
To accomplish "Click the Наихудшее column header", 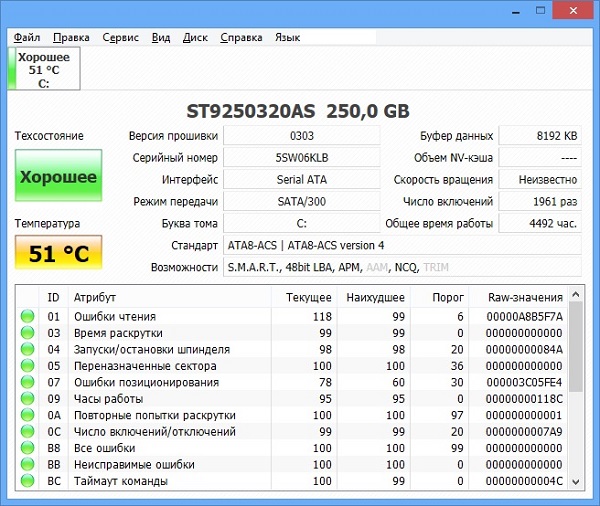I will click(x=374, y=297).
